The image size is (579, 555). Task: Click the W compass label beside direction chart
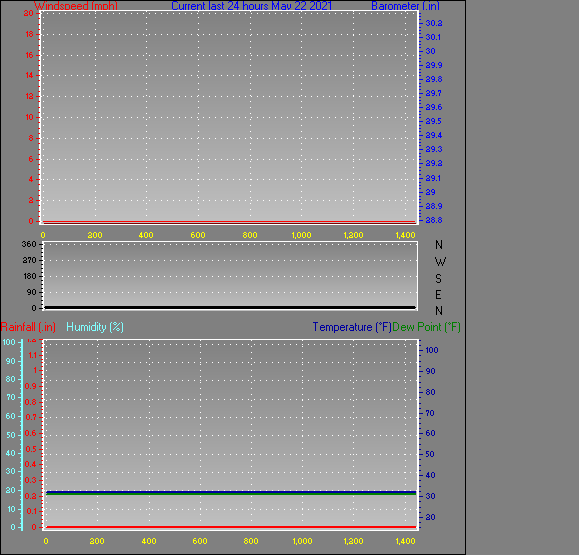coord(440,262)
